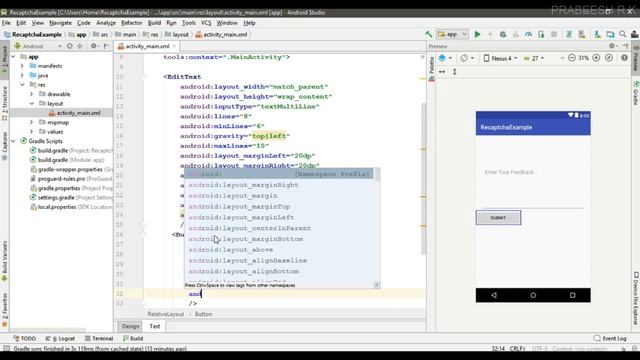Zoom out preview with minus icon
This screenshot has height=360, width=640.
(571, 58)
